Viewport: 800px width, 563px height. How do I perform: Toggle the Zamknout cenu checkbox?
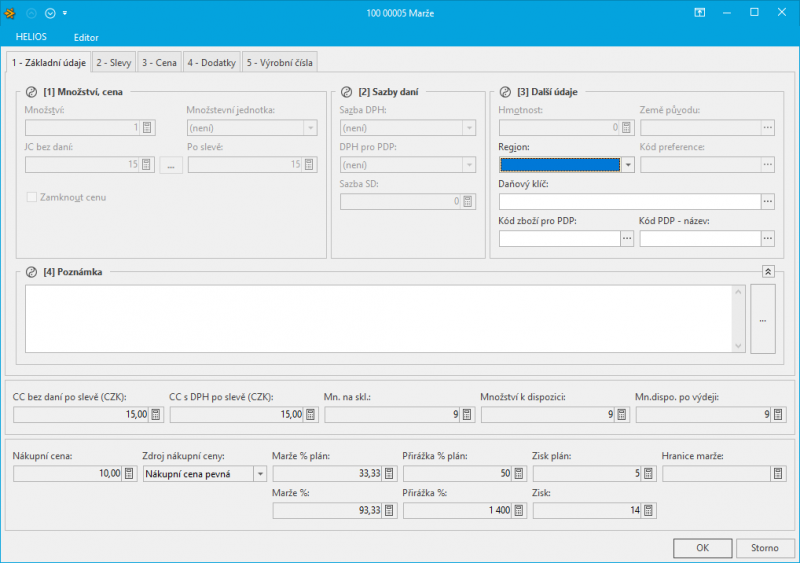pyautogui.click(x=32, y=197)
